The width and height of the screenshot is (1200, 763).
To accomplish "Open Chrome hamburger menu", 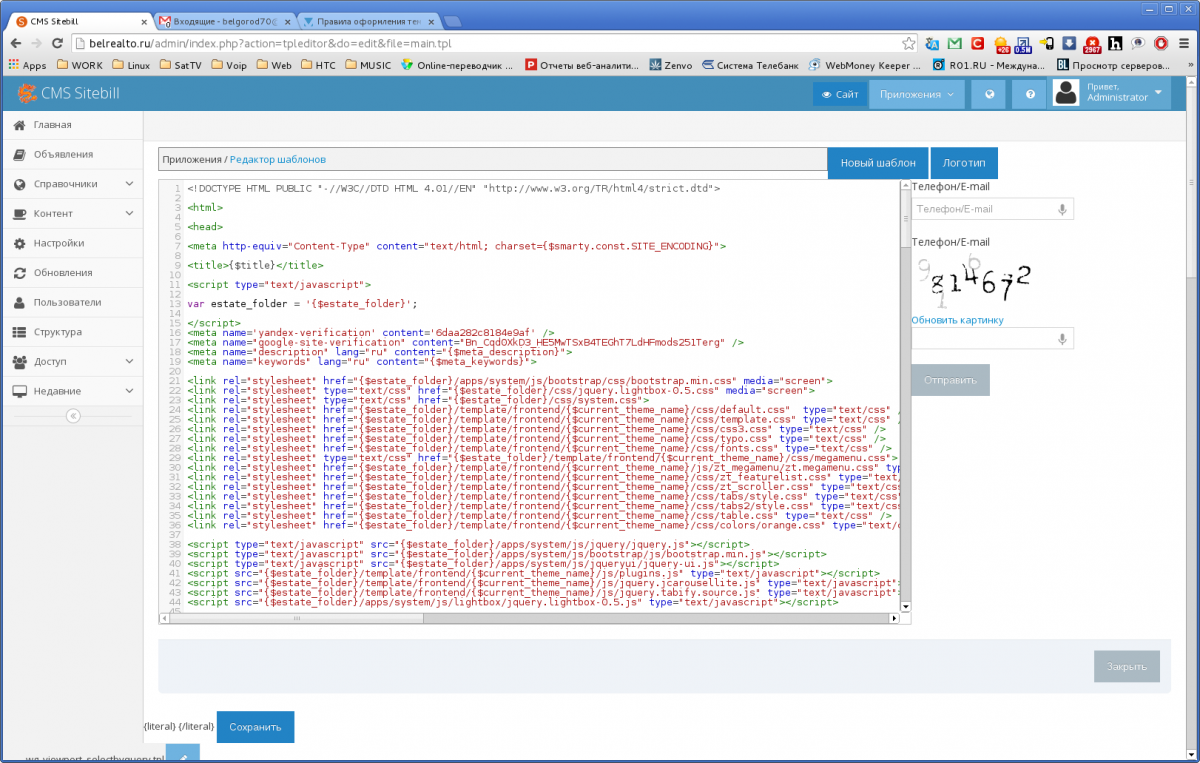I will (1183, 43).
